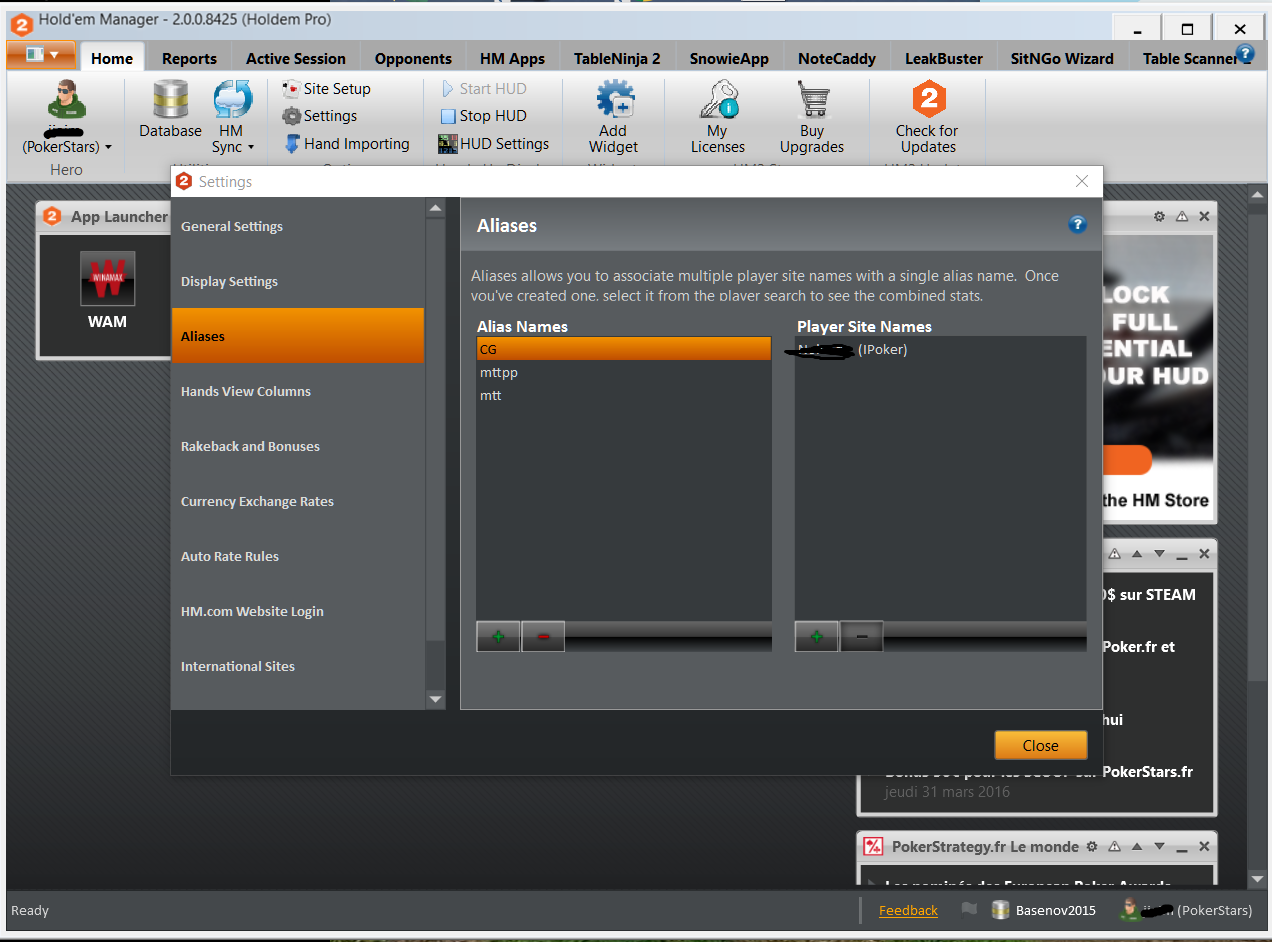This screenshot has height=942, width=1272.
Task: Add a new alias name with plus button
Action: 498,636
